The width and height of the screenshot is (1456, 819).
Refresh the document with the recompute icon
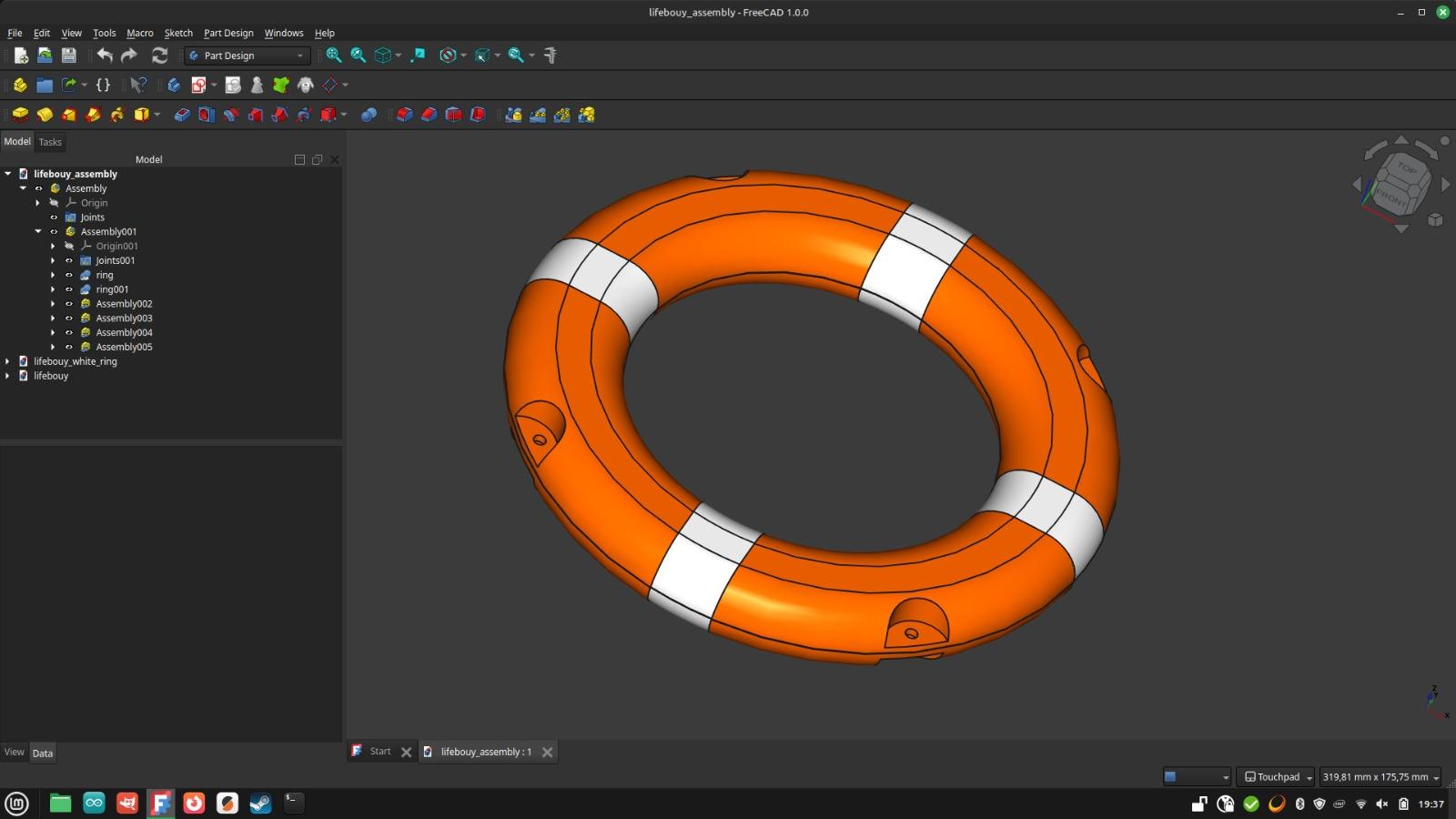159,56
